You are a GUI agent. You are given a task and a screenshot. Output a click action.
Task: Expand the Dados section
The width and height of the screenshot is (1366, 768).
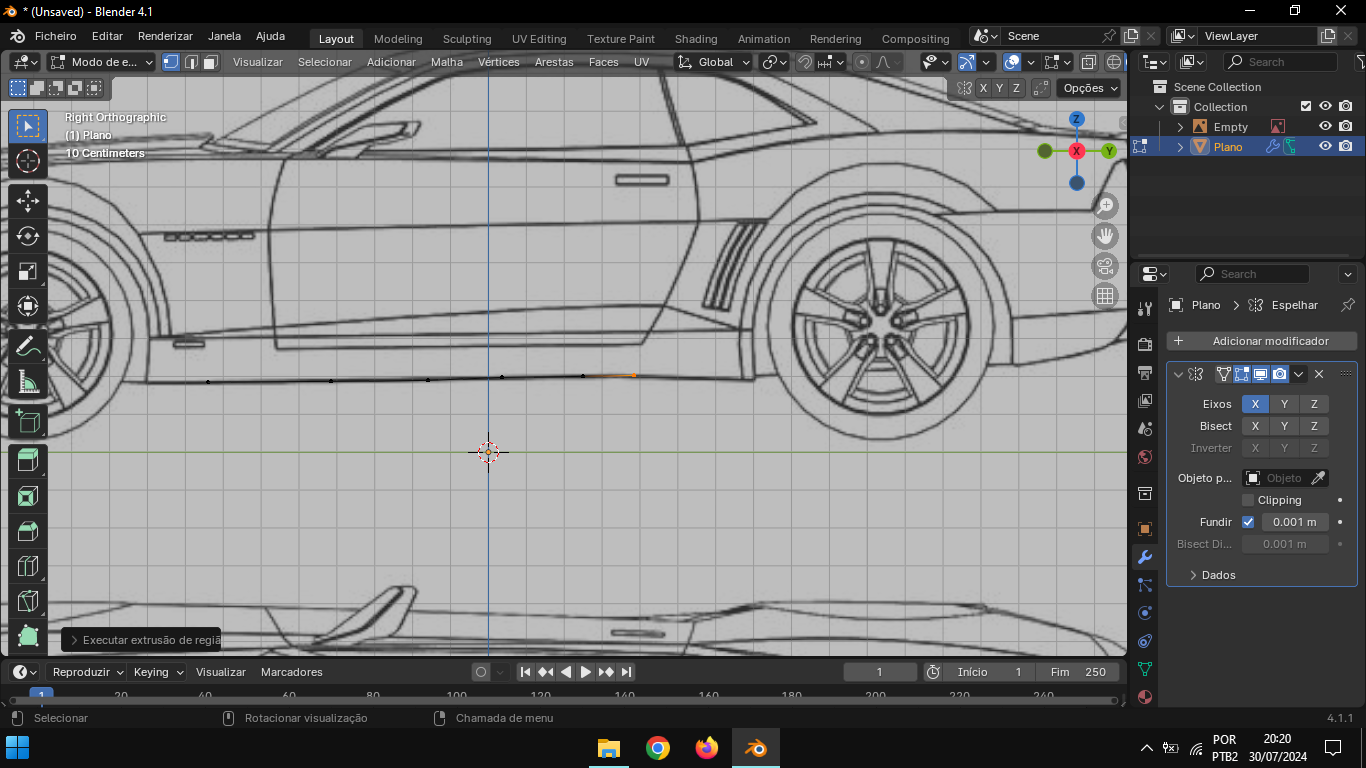click(1218, 575)
